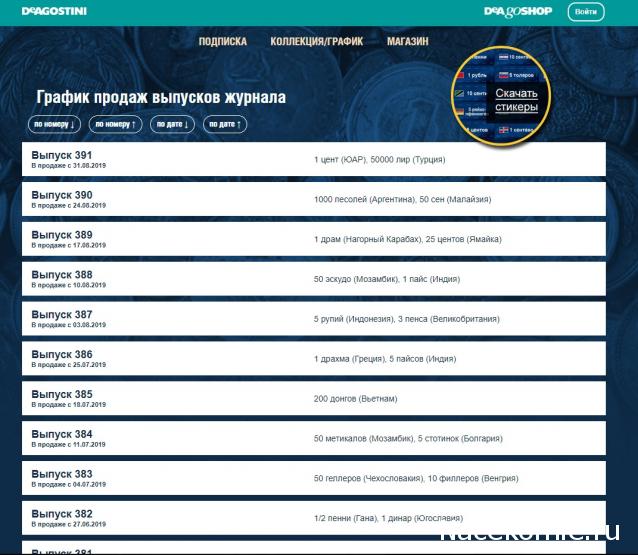The width and height of the screenshot is (638, 555).
Task: Open the МАГАЗИН menu item
Action: pos(408,41)
